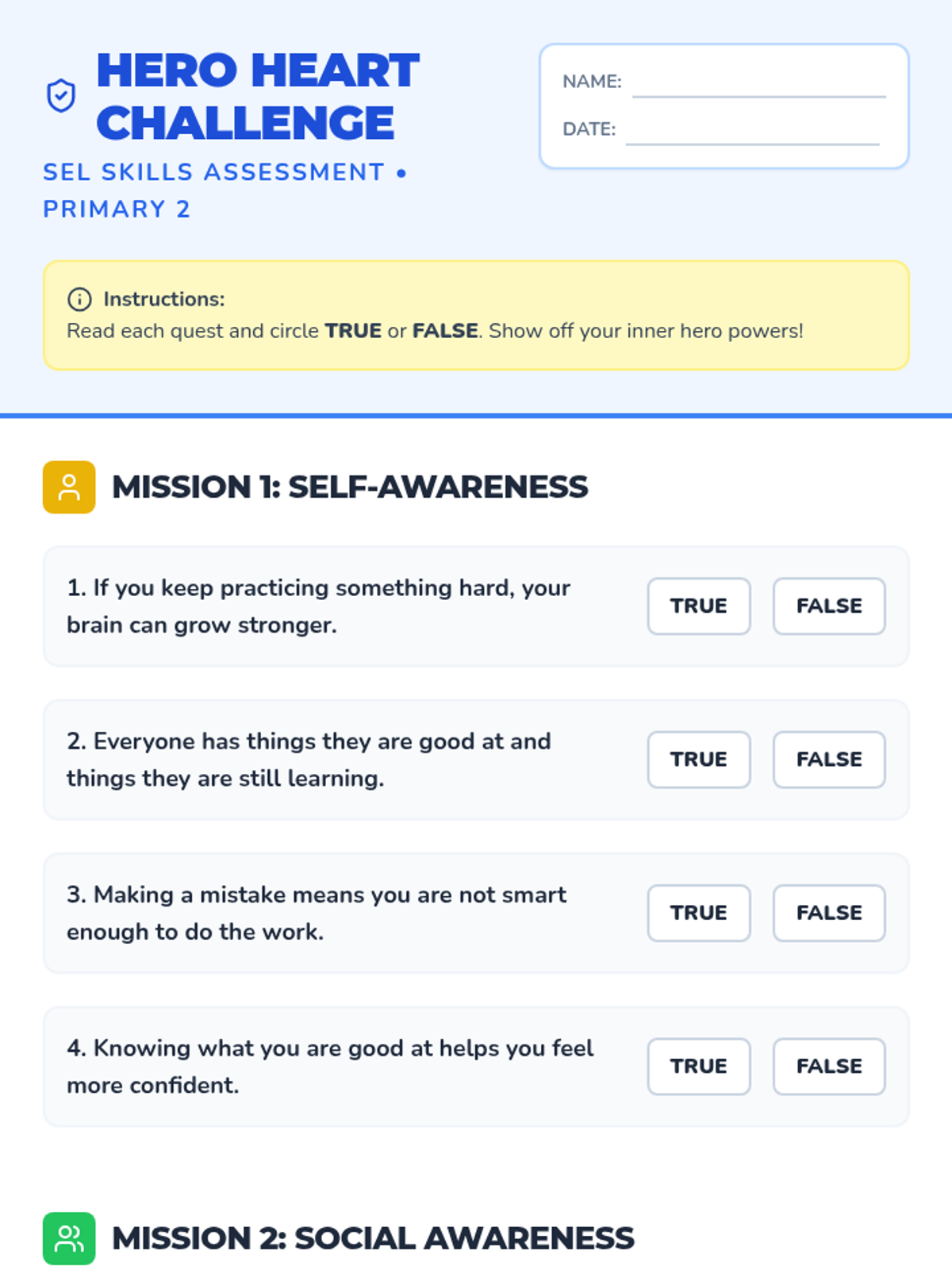Mark FALSE for question 3 about mistakes
This screenshot has height=1270, width=952.
829,913
